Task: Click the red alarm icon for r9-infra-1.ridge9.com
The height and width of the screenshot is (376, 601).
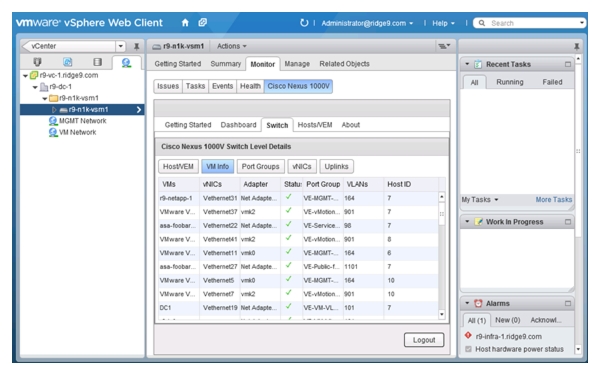Action: pos(468,335)
